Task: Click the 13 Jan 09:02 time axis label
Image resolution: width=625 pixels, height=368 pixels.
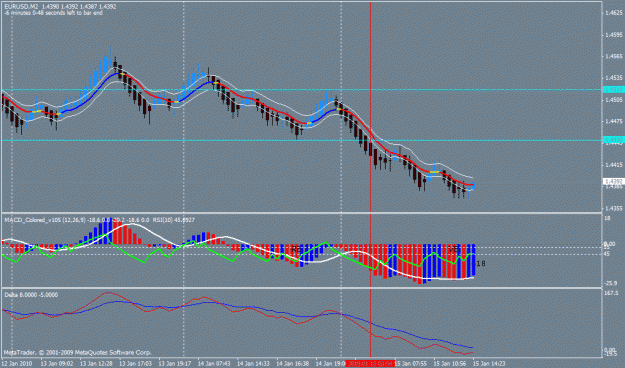Action: (56, 364)
